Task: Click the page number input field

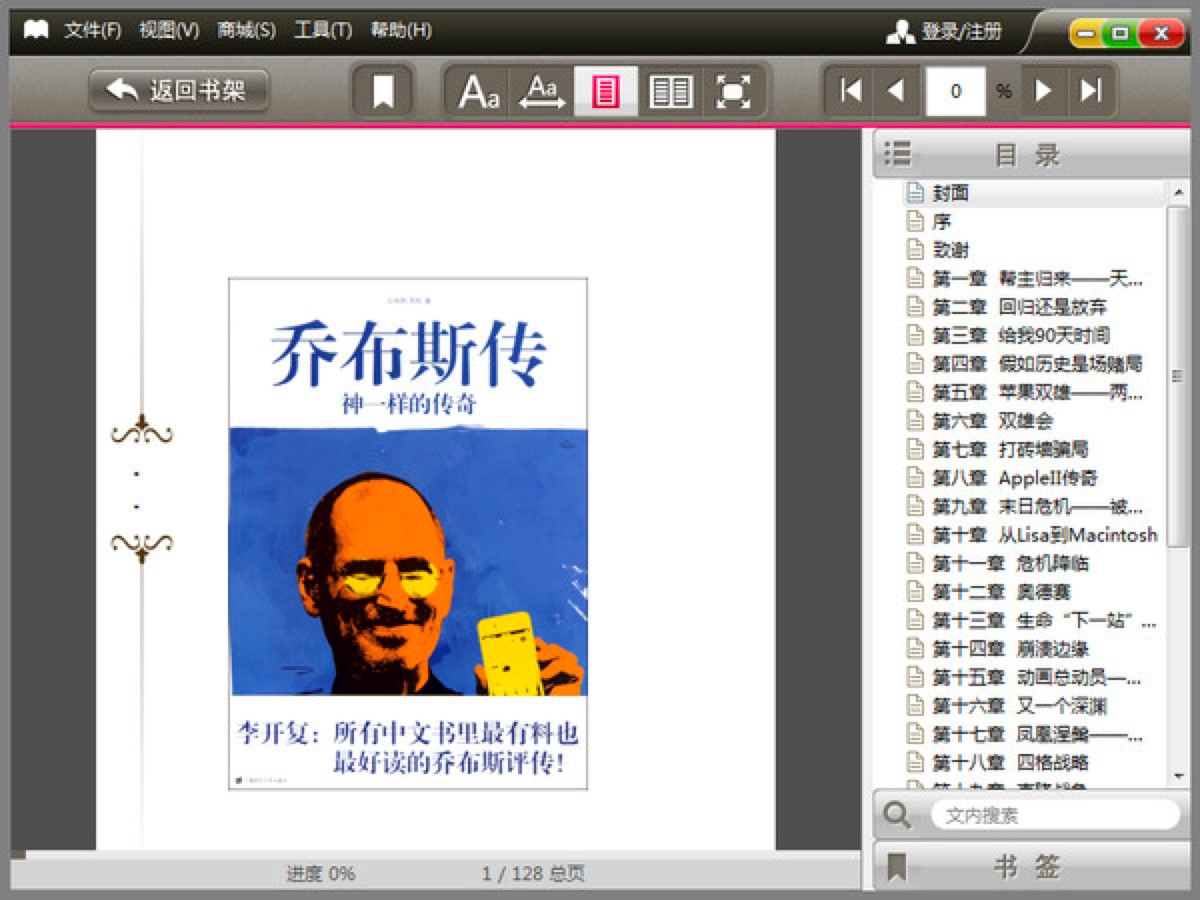Action: 957,90
